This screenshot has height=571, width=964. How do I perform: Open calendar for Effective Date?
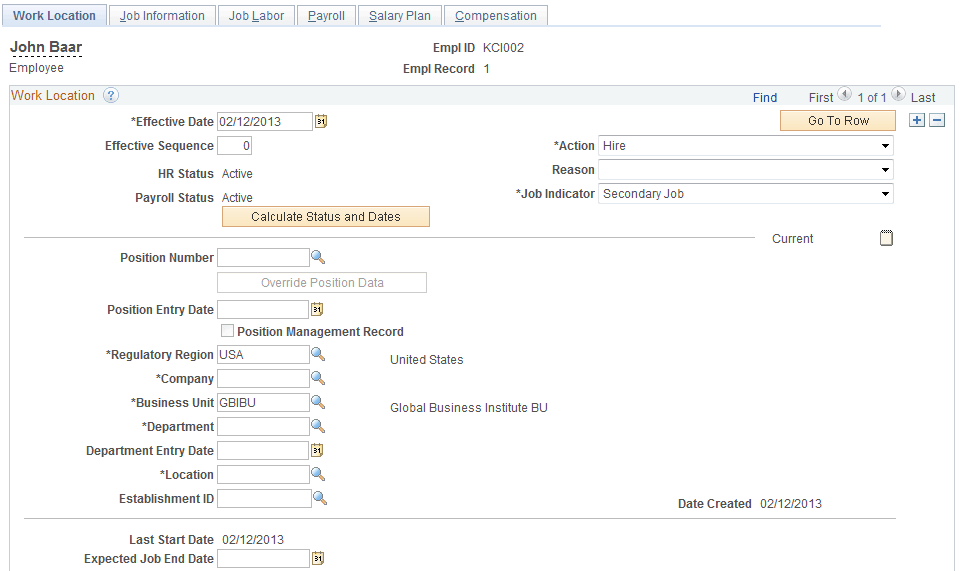click(x=320, y=122)
